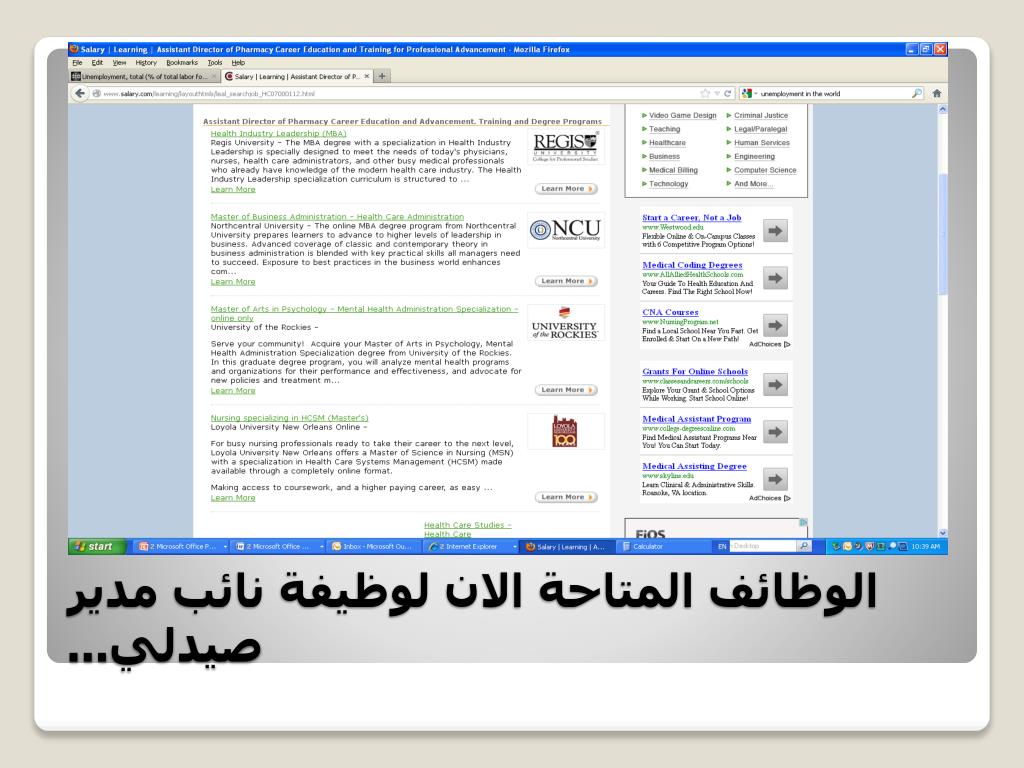Open the Edit menu
Image resolution: width=1024 pixels, height=768 pixels.
(x=97, y=63)
